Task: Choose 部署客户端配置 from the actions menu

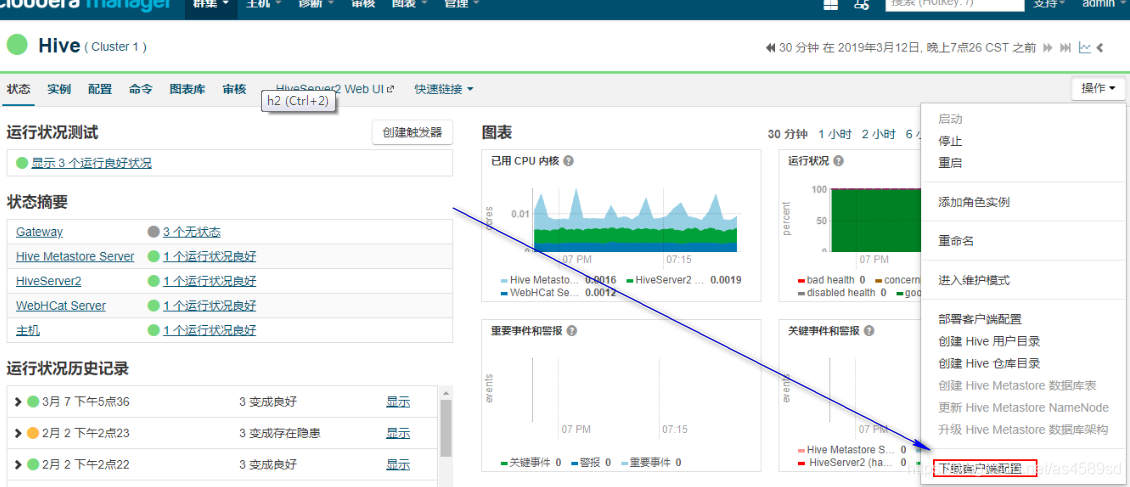Action: tap(980, 319)
